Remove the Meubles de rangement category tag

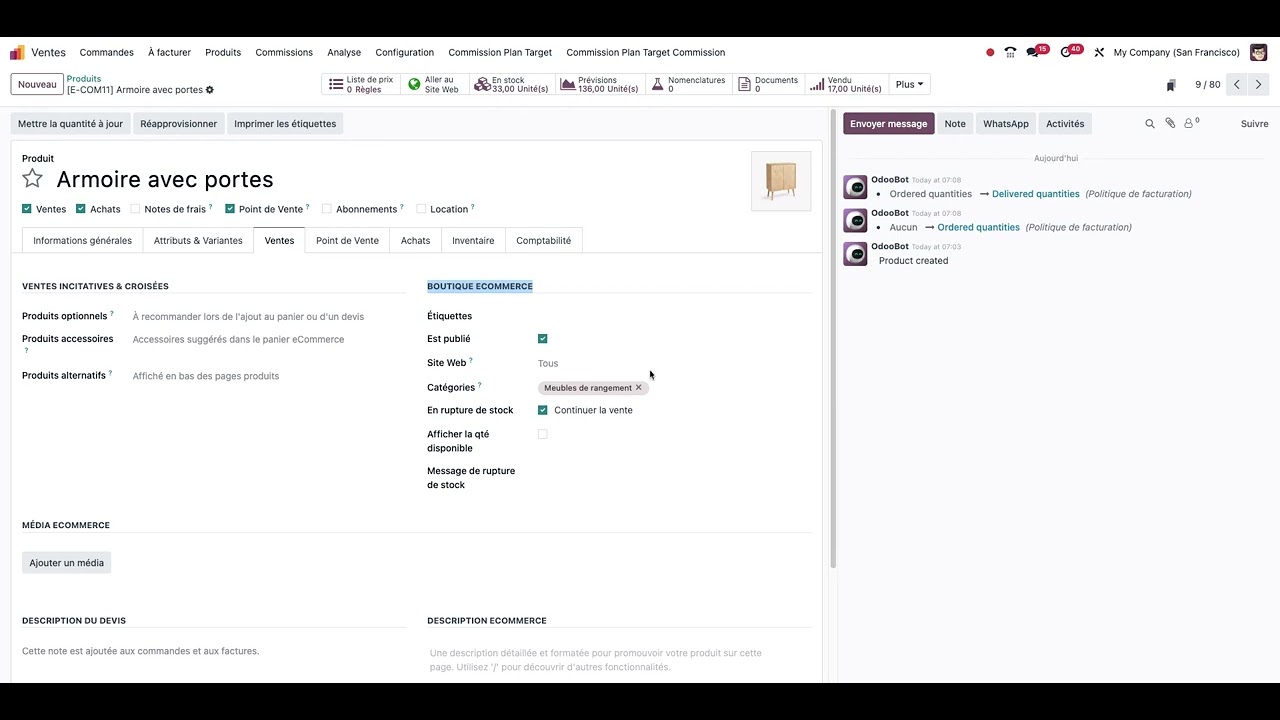639,387
